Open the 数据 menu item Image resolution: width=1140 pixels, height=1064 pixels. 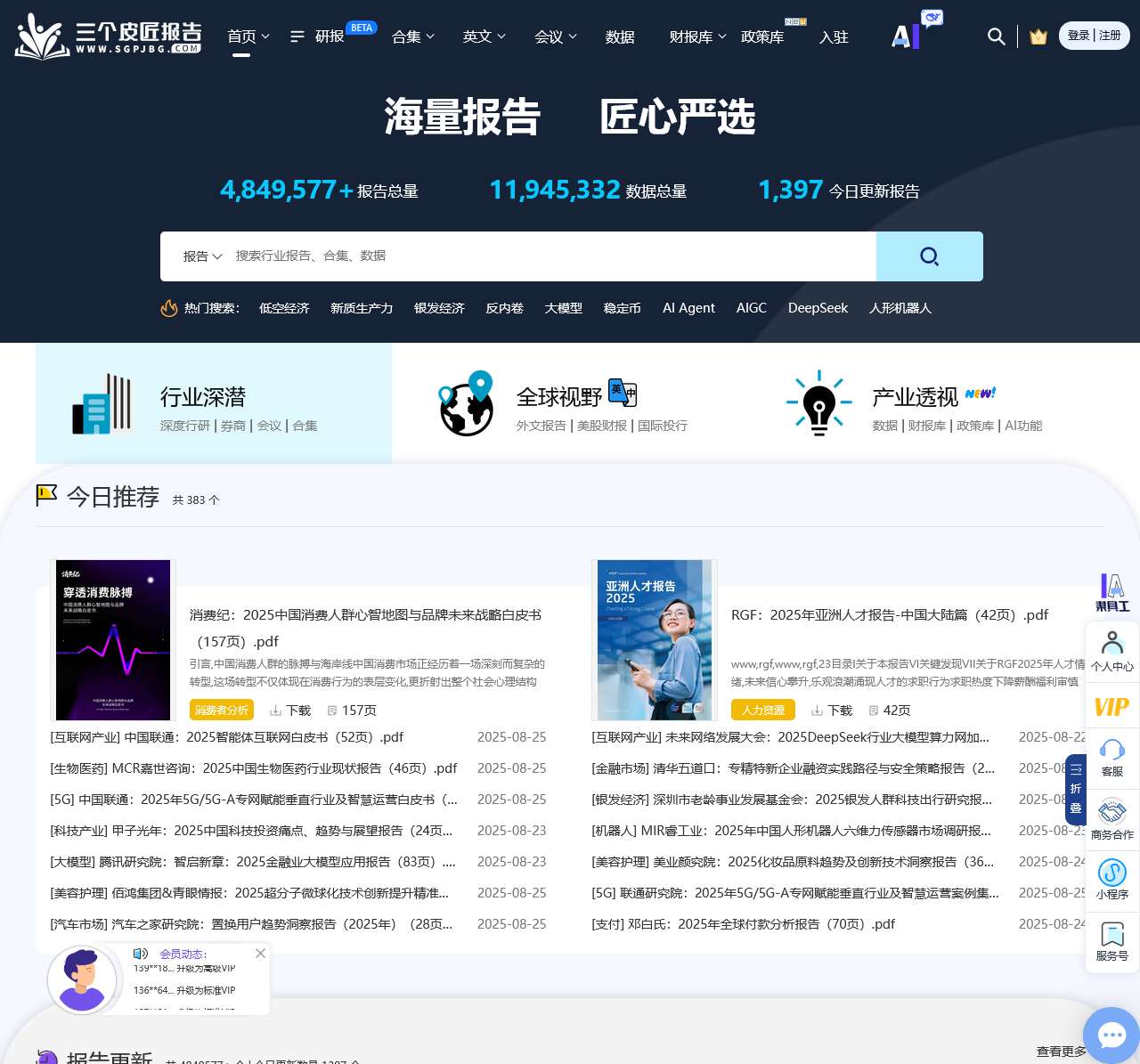(x=620, y=37)
